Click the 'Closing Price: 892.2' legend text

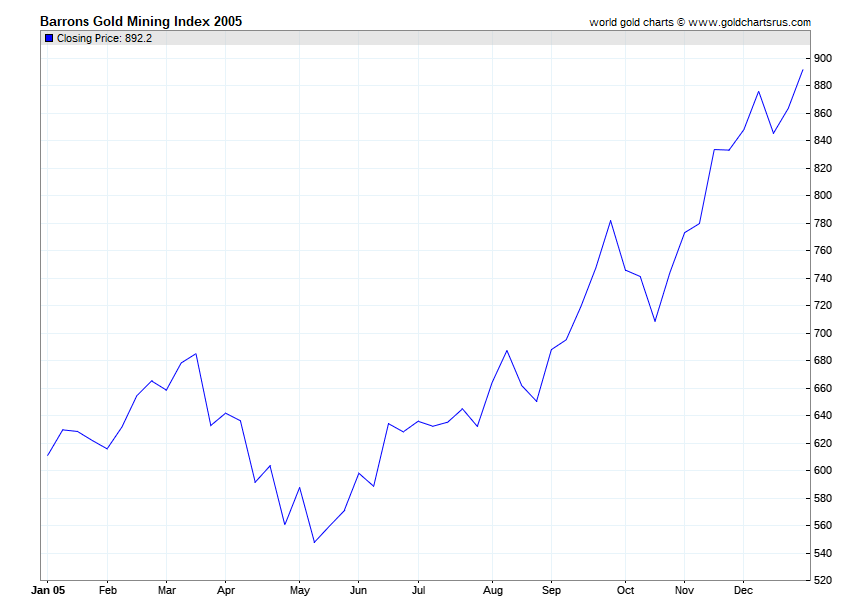click(x=104, y=38)
